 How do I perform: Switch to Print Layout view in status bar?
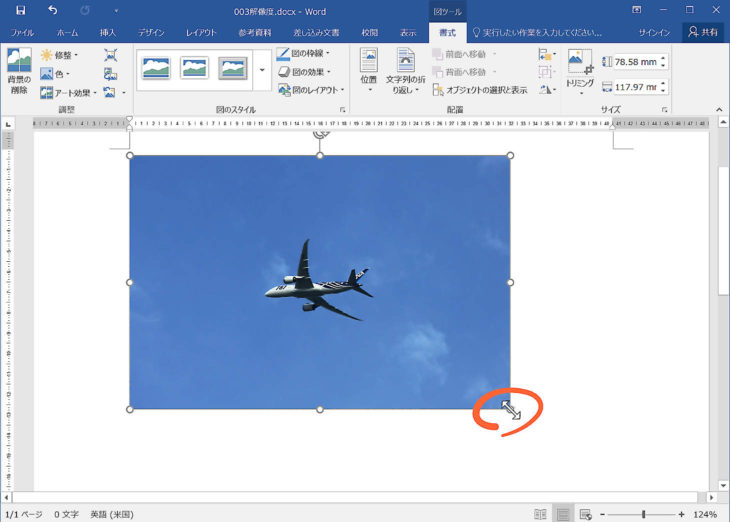563,514
